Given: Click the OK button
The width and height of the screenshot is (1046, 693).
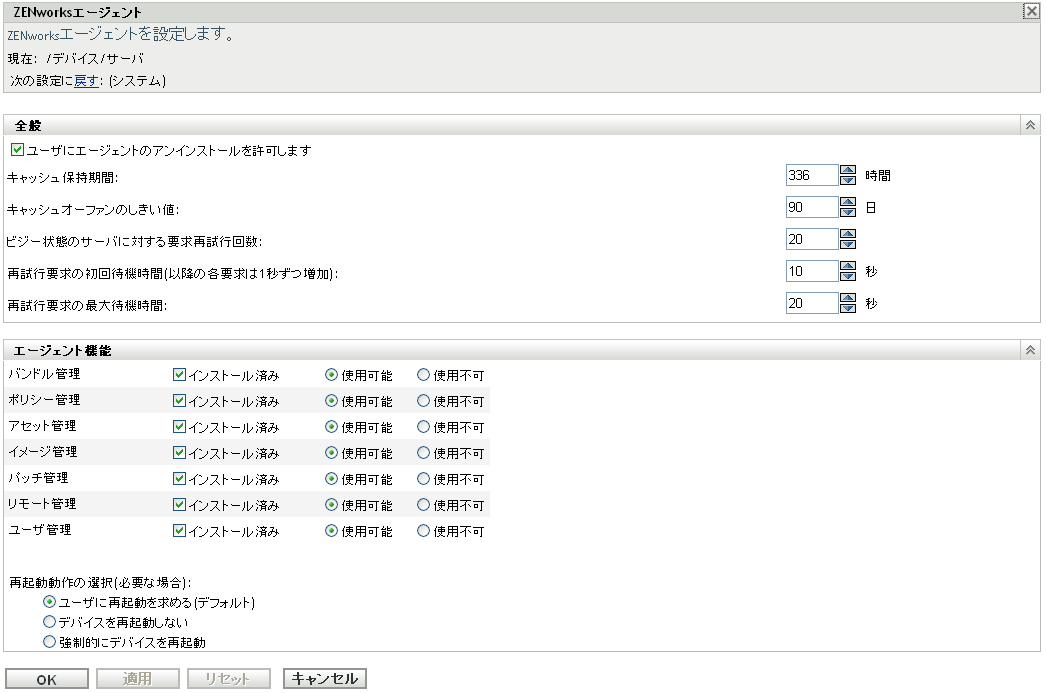Looking at the screenshot, I should click(46, 678).
